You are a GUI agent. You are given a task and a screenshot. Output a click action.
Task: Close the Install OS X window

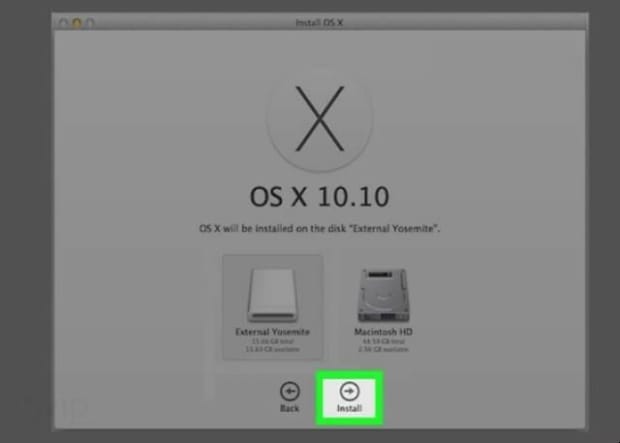63,22
